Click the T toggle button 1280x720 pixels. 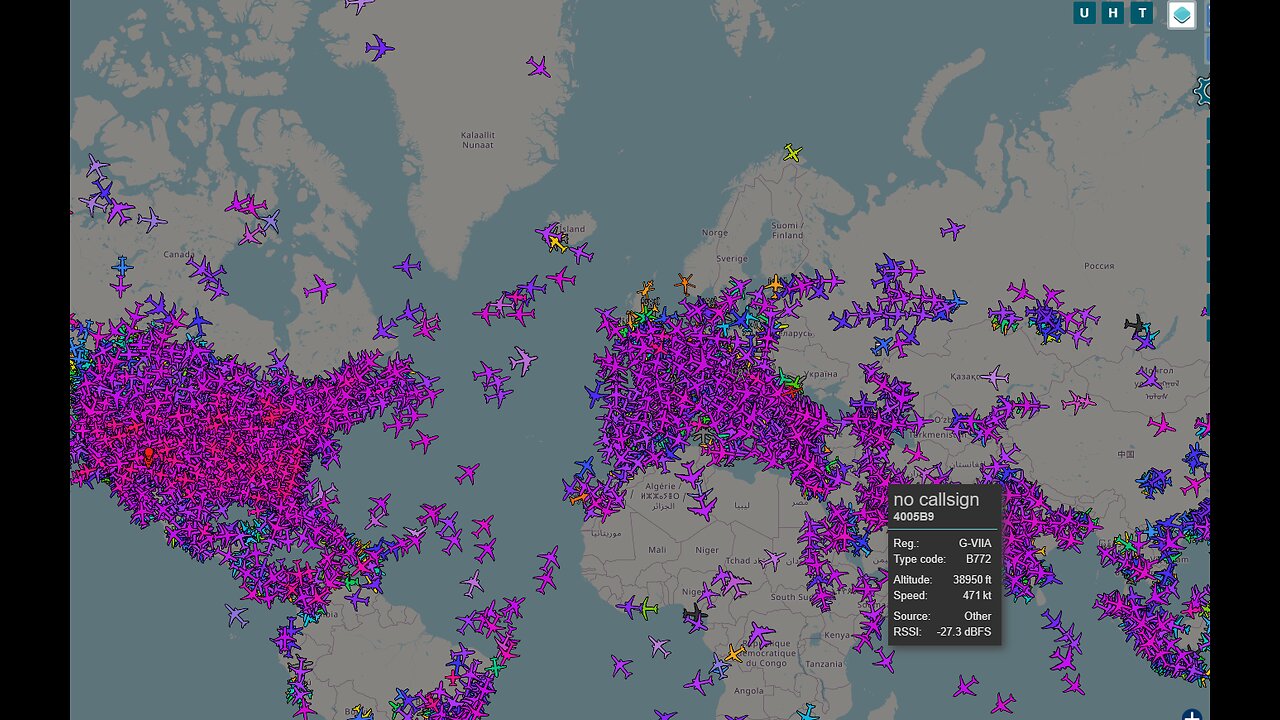click(x=1142, y=13)
